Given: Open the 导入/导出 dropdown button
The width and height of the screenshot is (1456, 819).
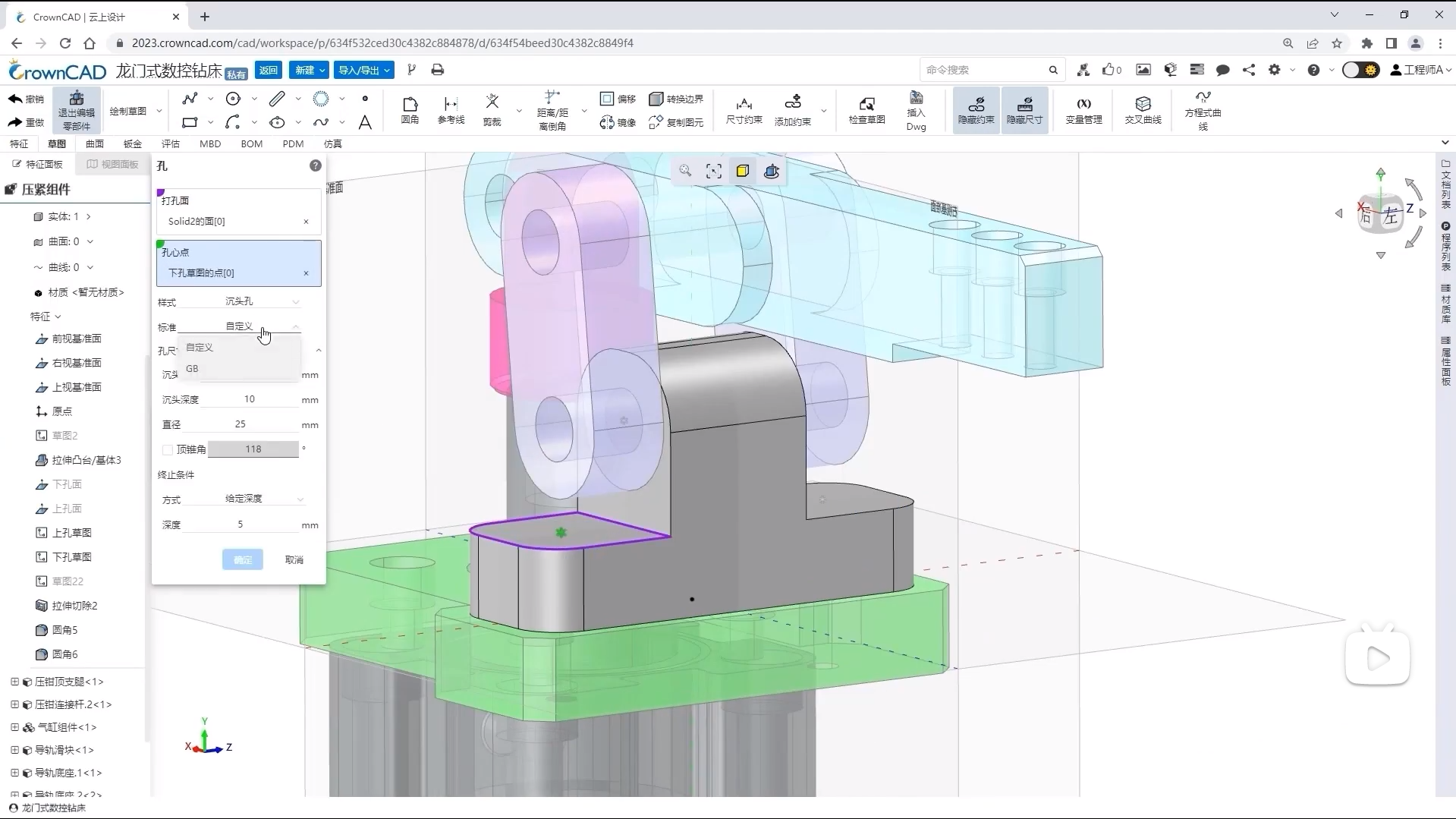Looking at the screenshot, I should [x=364, y=70].
